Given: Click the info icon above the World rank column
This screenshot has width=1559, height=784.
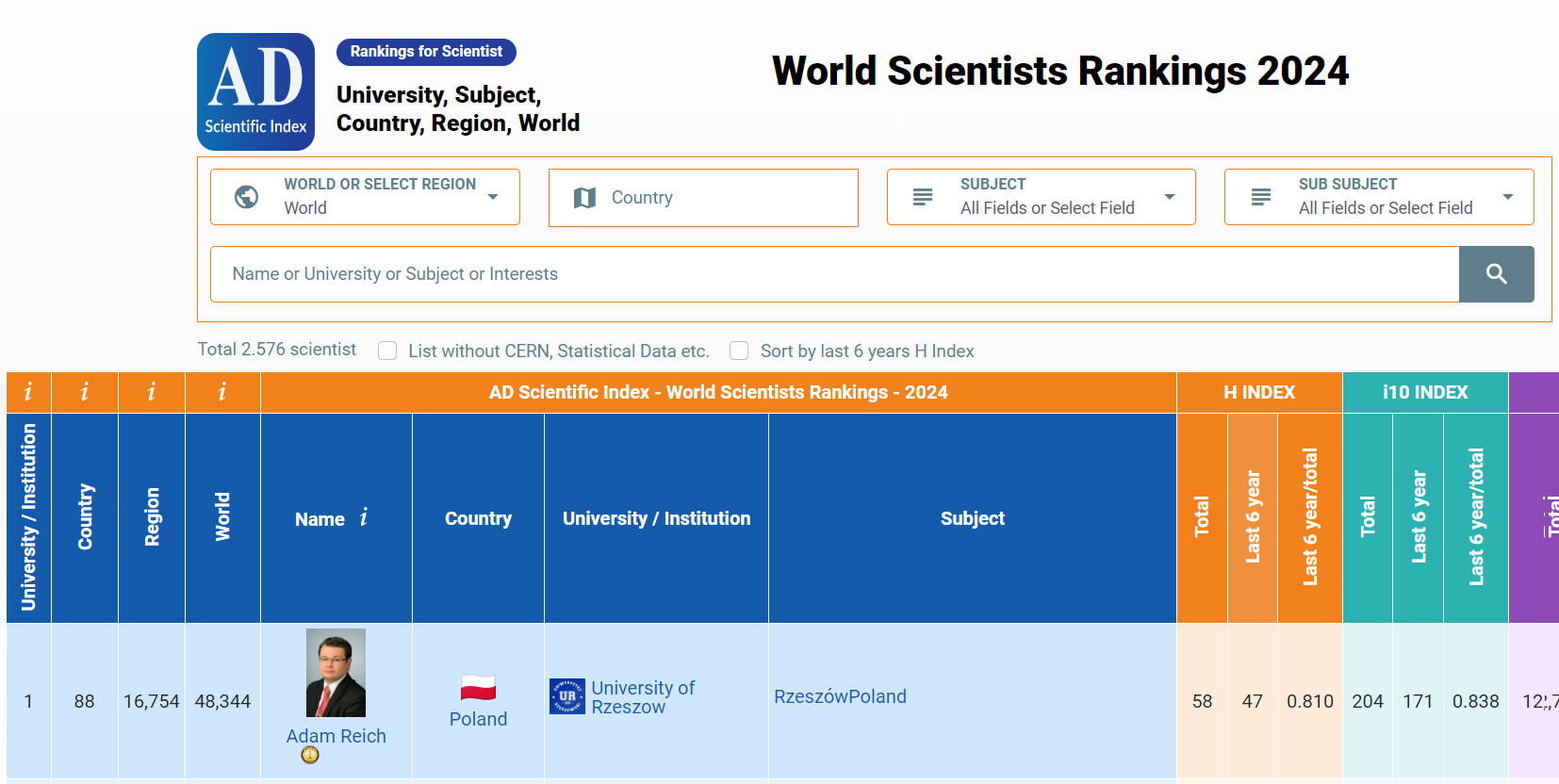Looking at the screenshot, I should [222, 392].
